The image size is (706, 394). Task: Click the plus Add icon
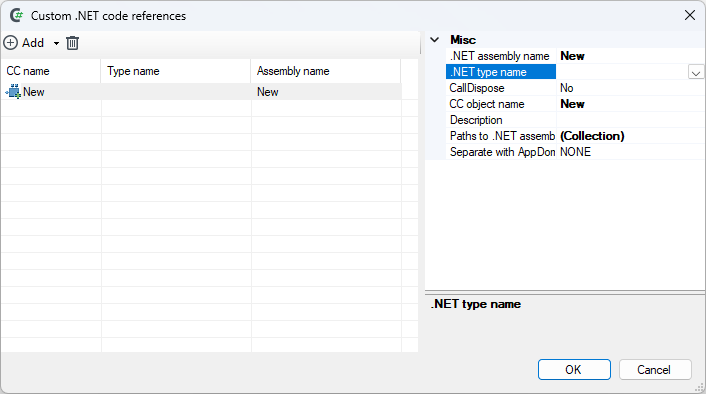click(11, 43)
